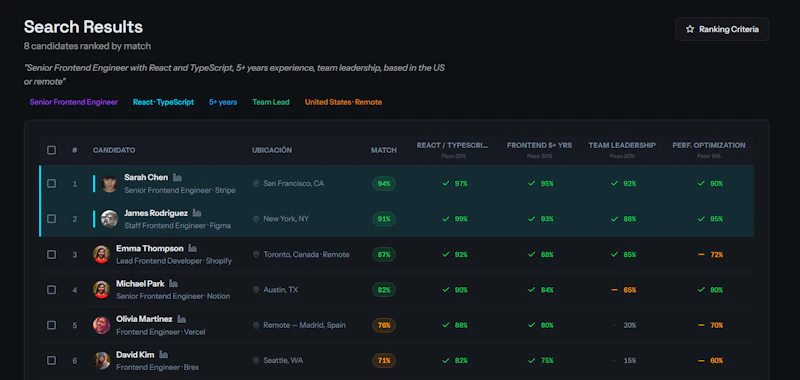Viewport: 800px width, 380px height.
Task: Open the Emma Thompson candidate name
Action: pyautogui.click(x=149, y=248)
